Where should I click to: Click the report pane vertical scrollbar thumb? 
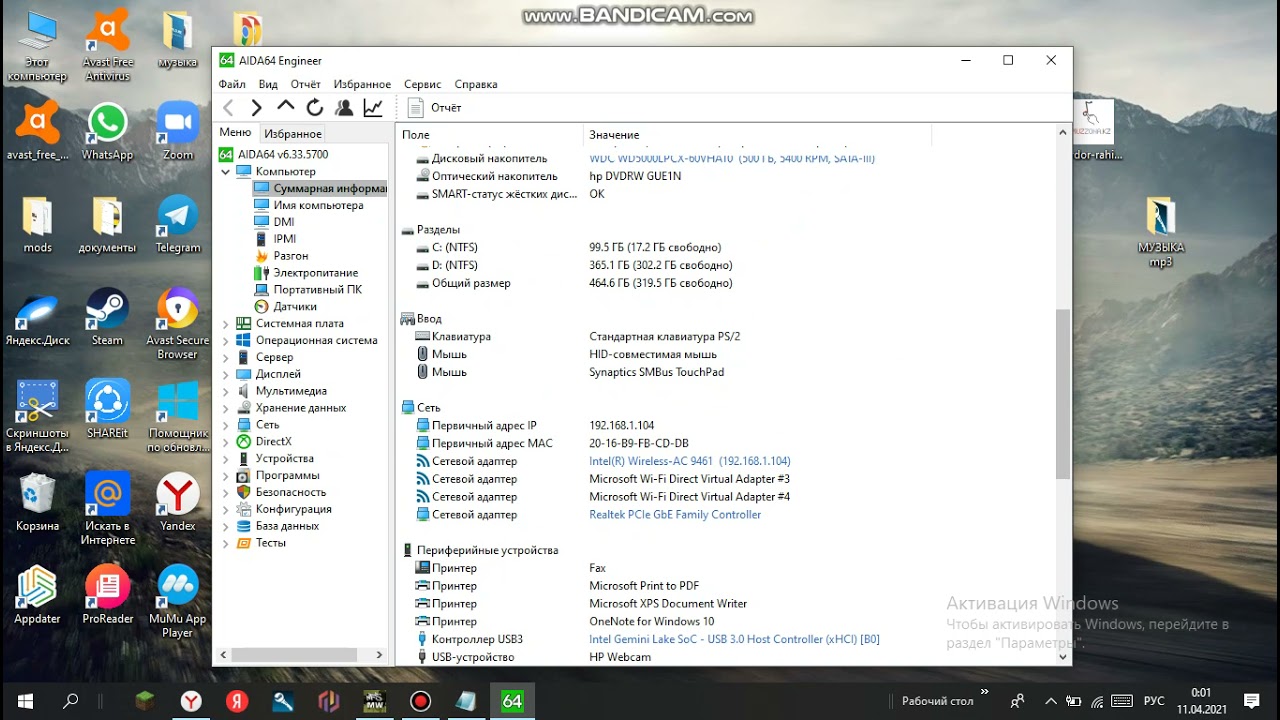1063,394
